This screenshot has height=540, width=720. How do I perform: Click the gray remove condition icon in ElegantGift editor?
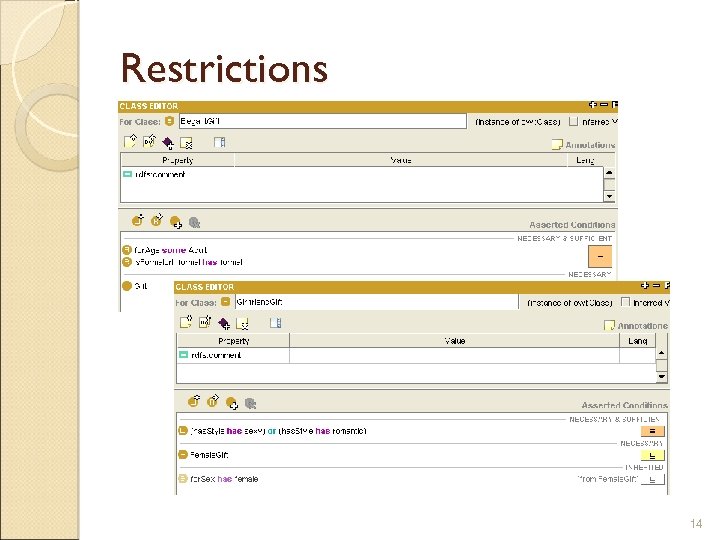pyautogui.click(x=195, y=223)
